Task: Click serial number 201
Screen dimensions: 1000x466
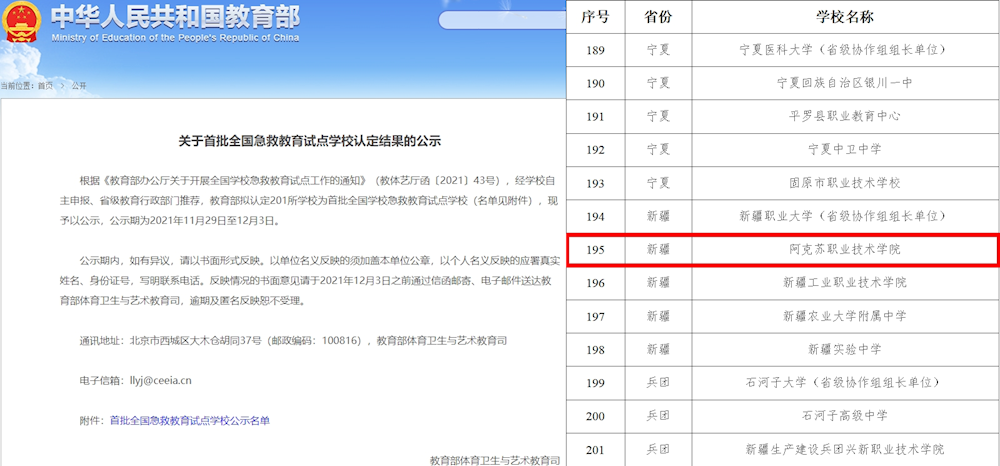Action: pos(594,449)
